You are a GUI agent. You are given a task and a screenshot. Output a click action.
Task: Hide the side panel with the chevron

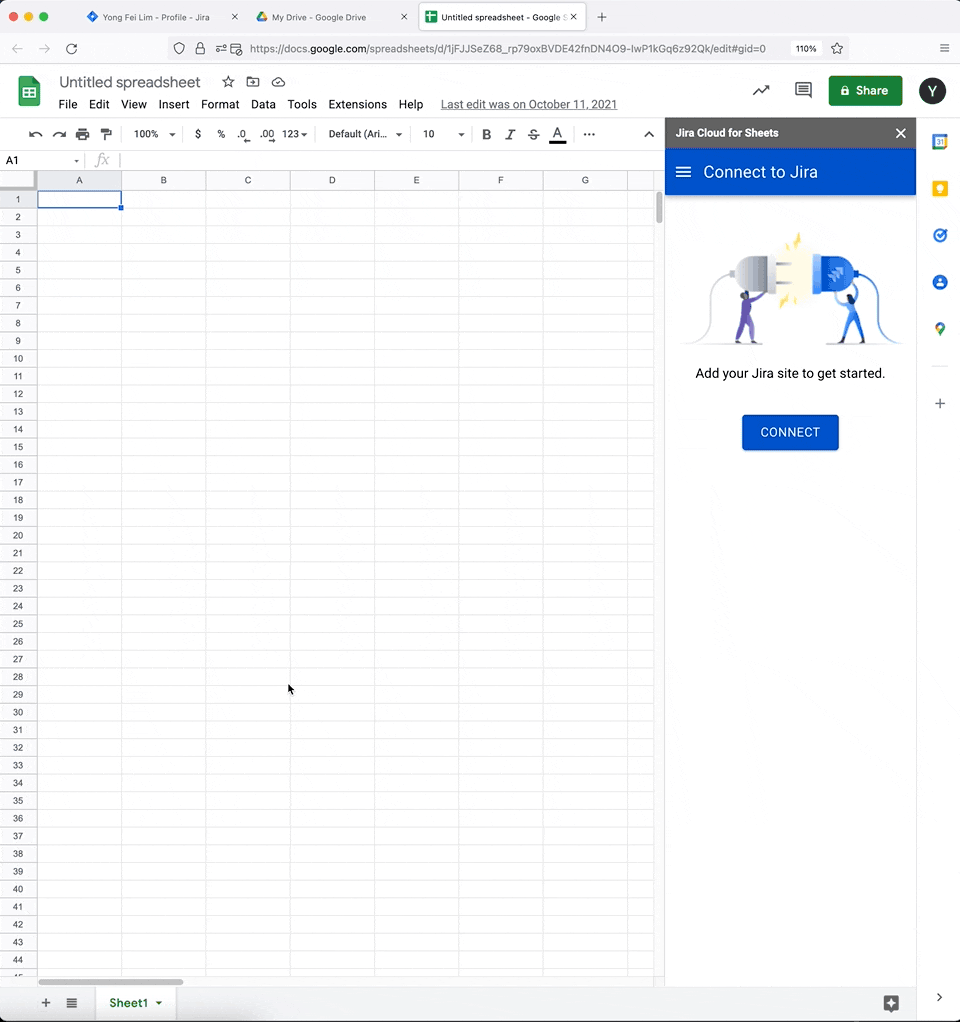pos(939,997)
